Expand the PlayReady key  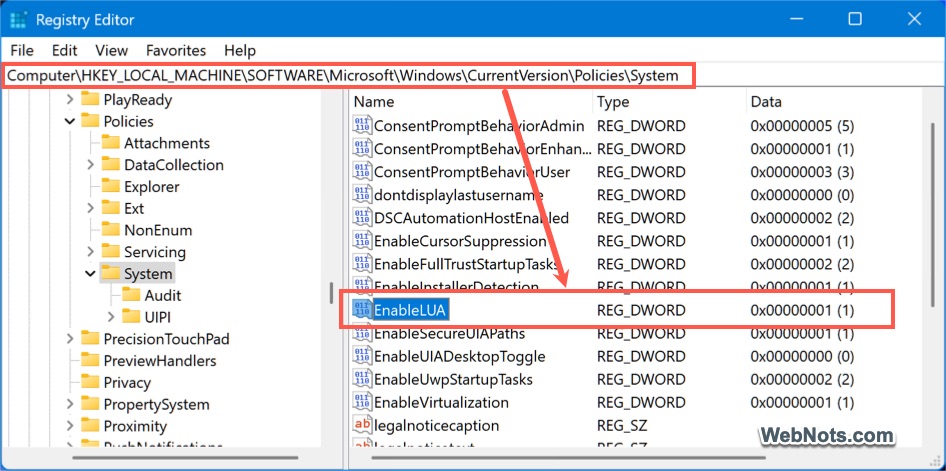coord(70,100)
